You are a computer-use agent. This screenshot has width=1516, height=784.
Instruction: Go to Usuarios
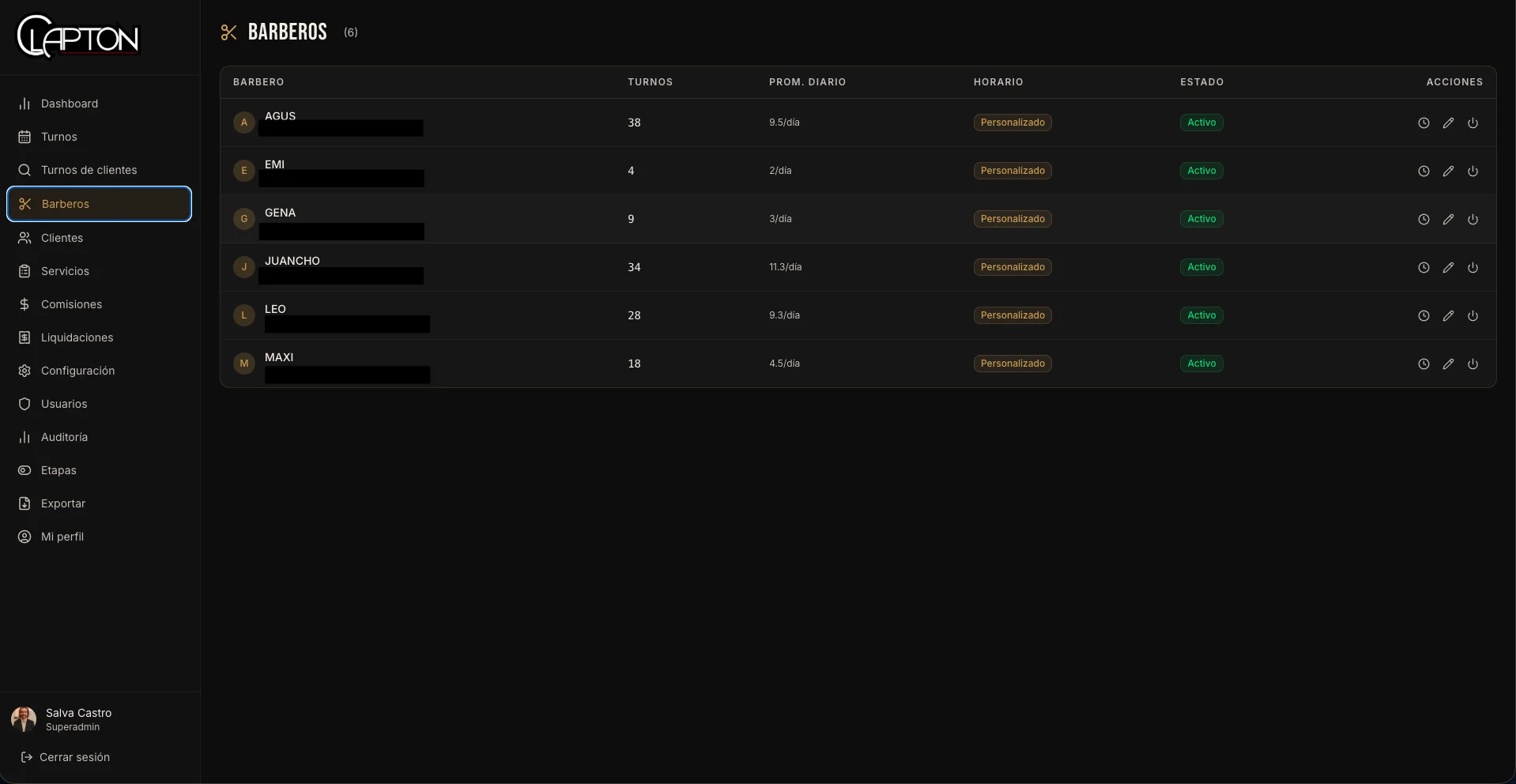click(99, 404)
